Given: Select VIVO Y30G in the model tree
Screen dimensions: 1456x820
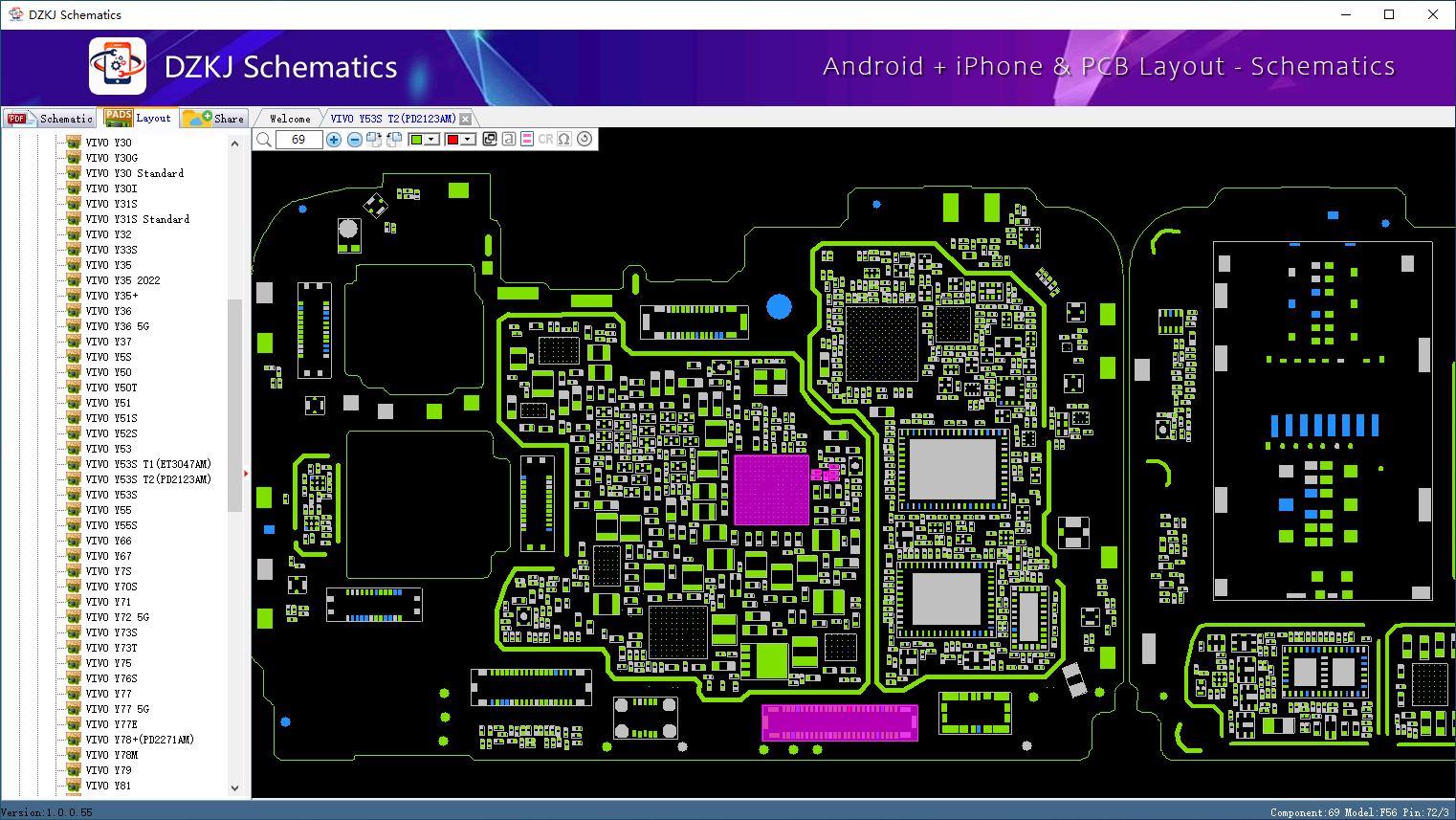Looking at the screenshot, I should [112, 158].
